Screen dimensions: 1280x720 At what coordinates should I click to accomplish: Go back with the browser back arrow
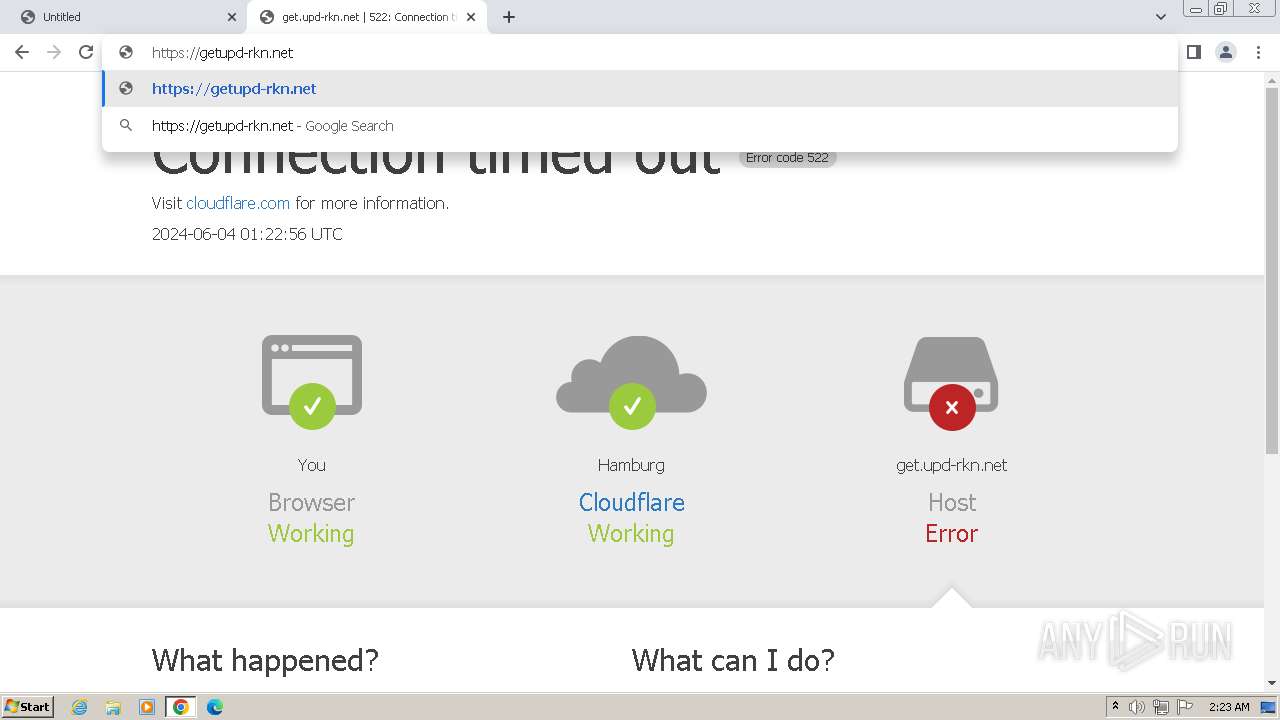click(x=22, y=52)
